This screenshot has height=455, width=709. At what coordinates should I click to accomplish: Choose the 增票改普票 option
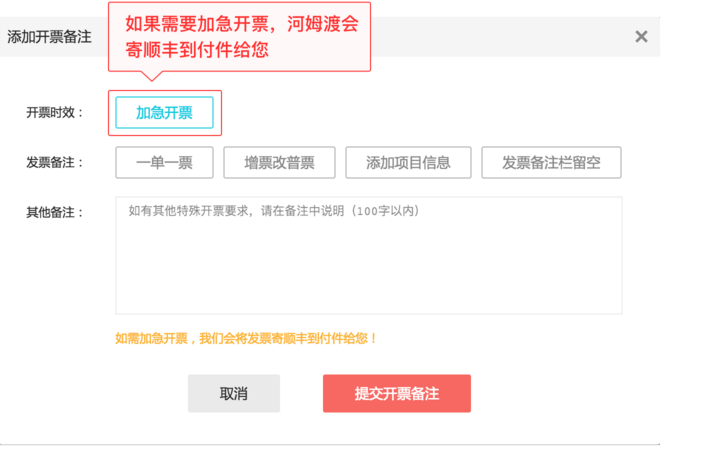279,162
